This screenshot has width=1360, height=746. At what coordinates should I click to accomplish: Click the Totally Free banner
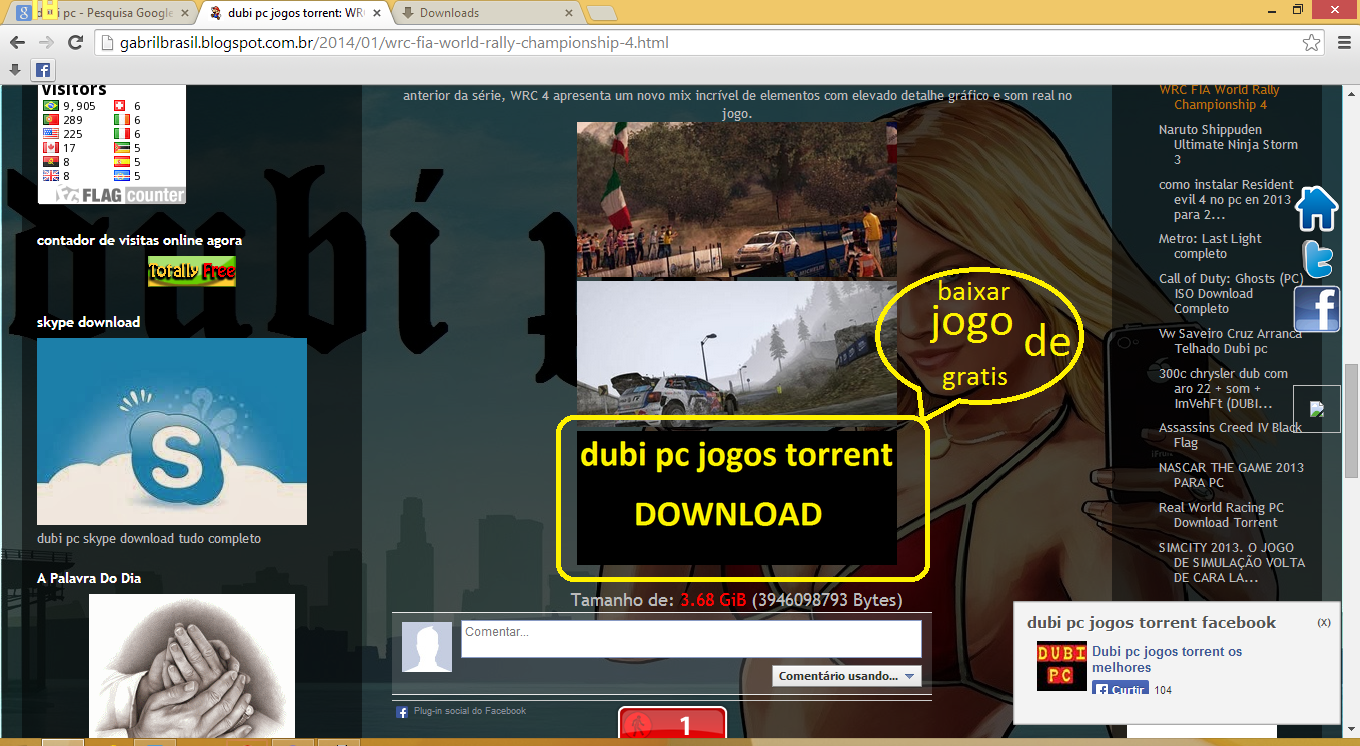pyautogui.click(x=192, y=271)
